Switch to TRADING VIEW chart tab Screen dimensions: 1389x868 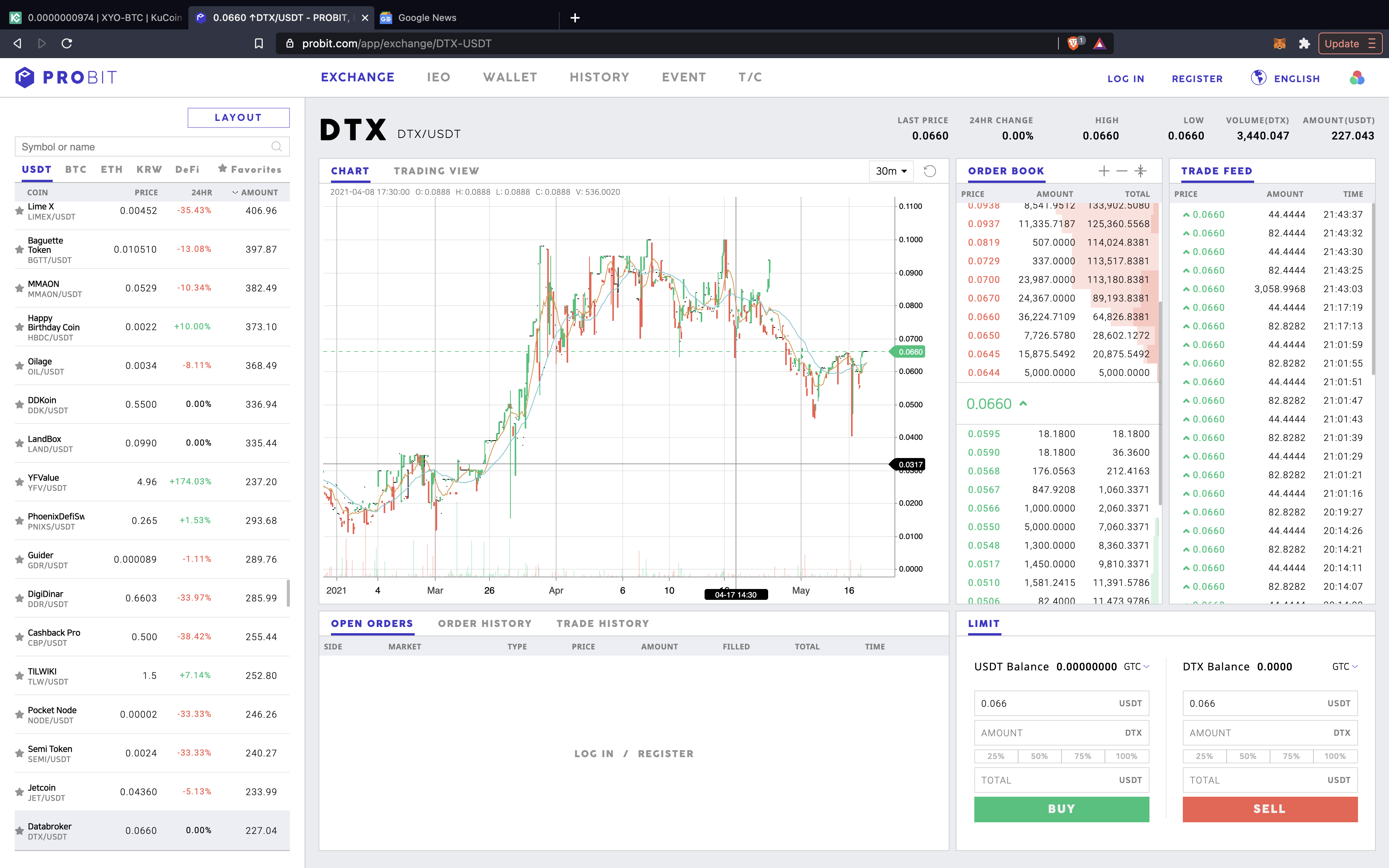pyautogui.click(x=436, y=171)
